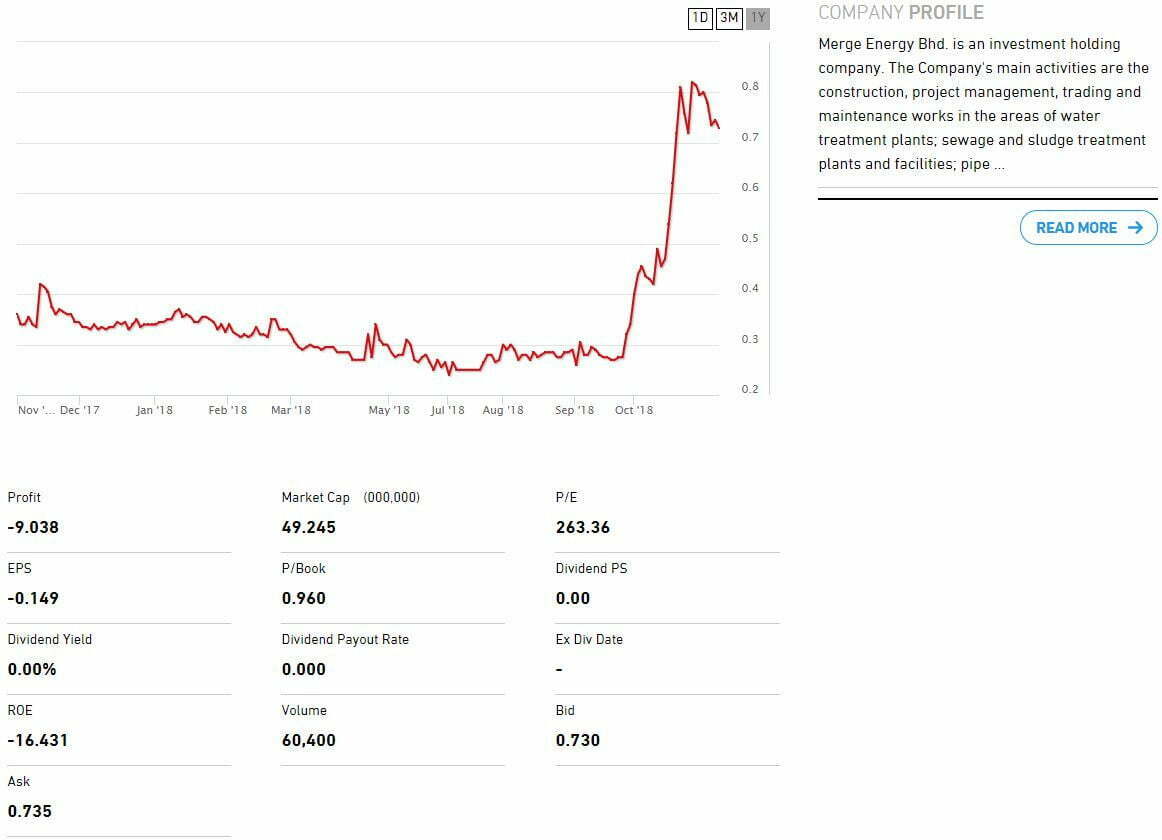Click the Market Cap value 49.245
The width and height of the screenshot is (1162, 840).
tap(309, 527)
